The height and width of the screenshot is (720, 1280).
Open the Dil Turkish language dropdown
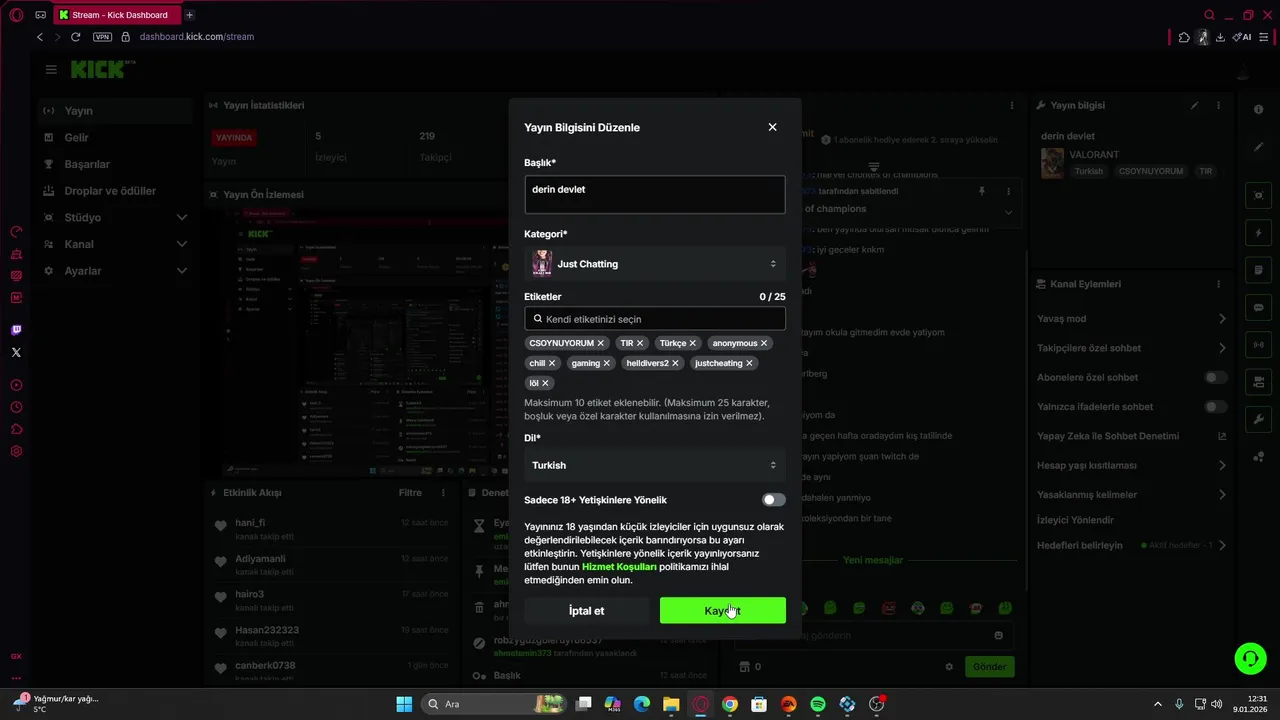655,465
